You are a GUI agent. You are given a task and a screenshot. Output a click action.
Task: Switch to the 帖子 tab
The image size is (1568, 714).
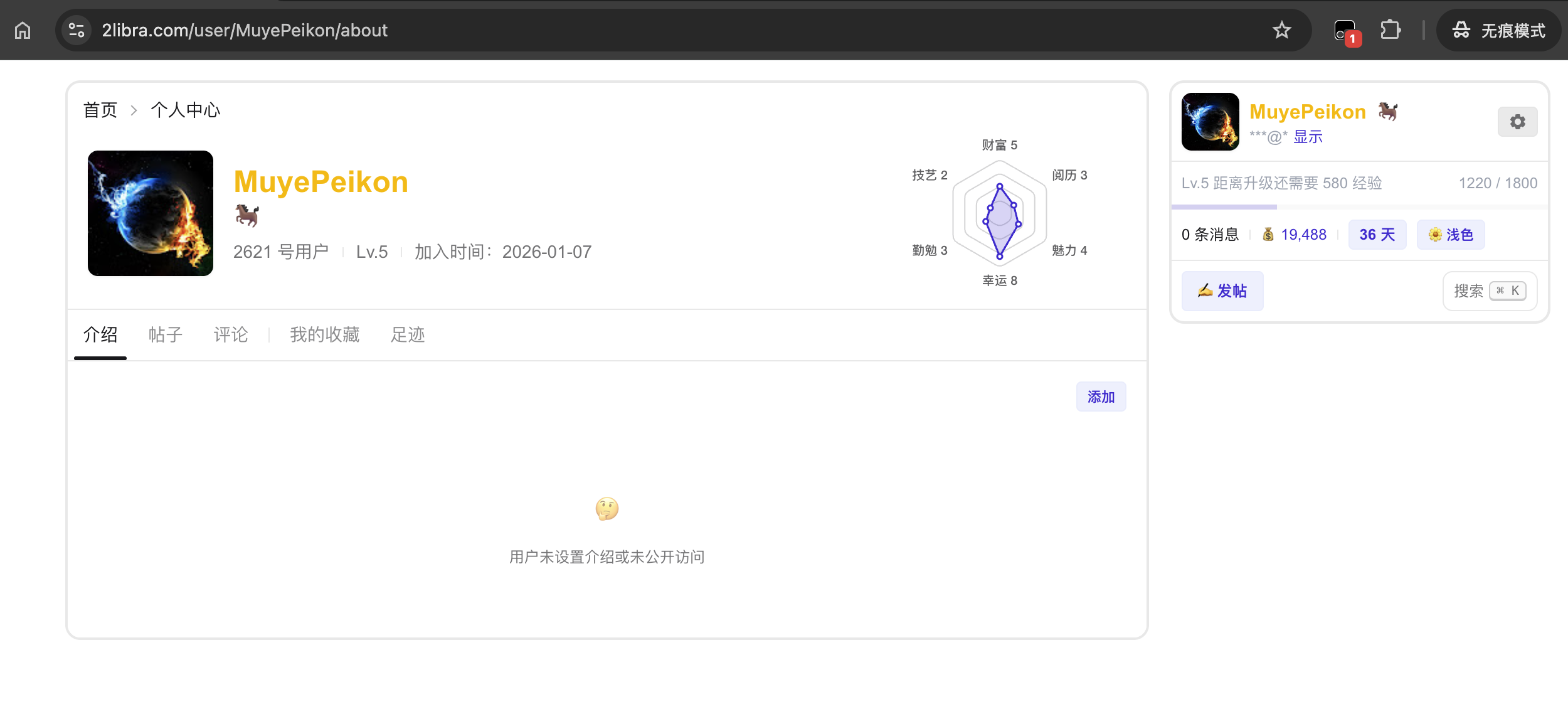166,334
